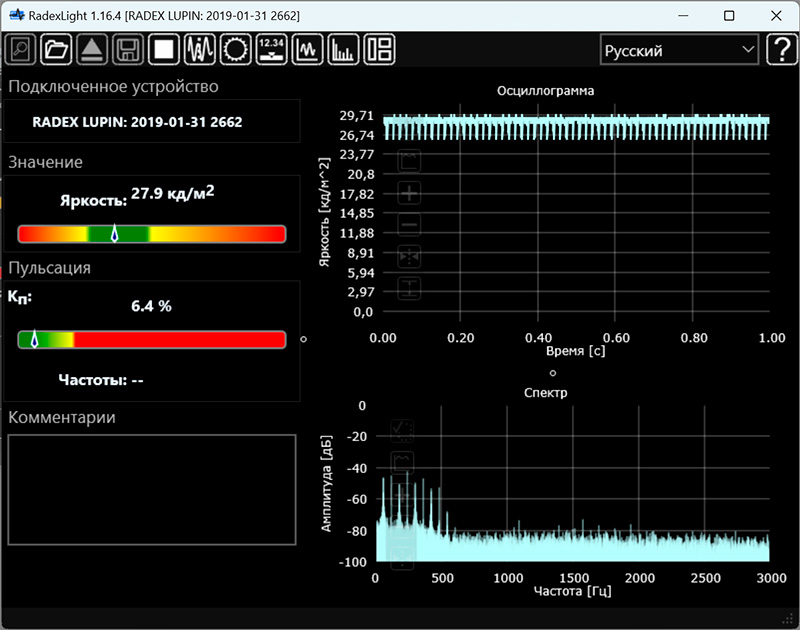Viewport: 800px width, 630px height.
Task: Click the panel layout icon in toolbar
Action: 380,49
